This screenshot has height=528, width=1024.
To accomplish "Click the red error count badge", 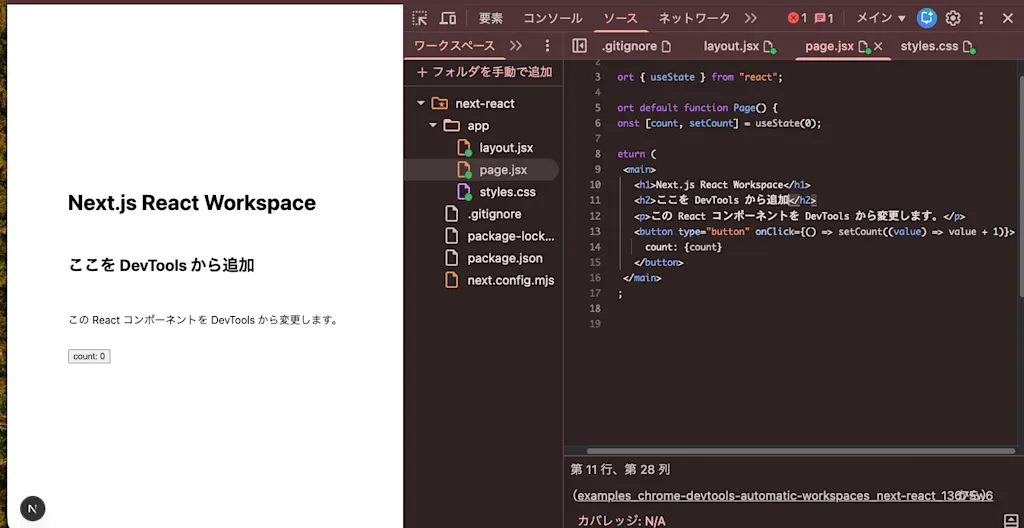I will 797,18.
